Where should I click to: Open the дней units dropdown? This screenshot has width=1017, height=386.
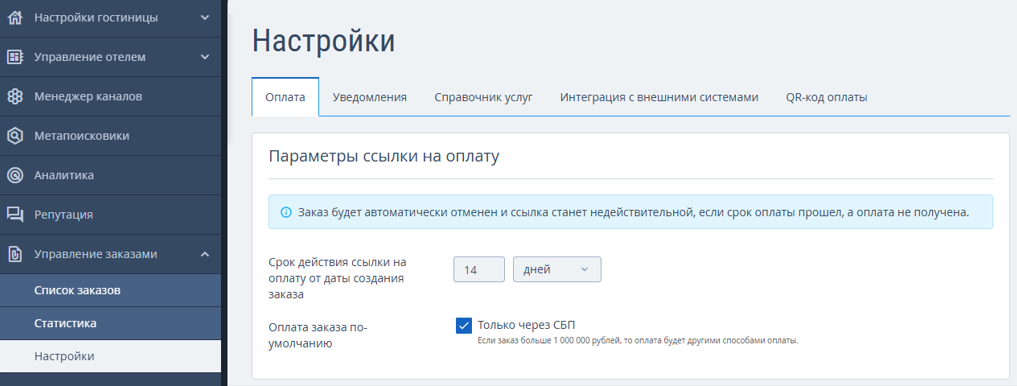[557, 269]
